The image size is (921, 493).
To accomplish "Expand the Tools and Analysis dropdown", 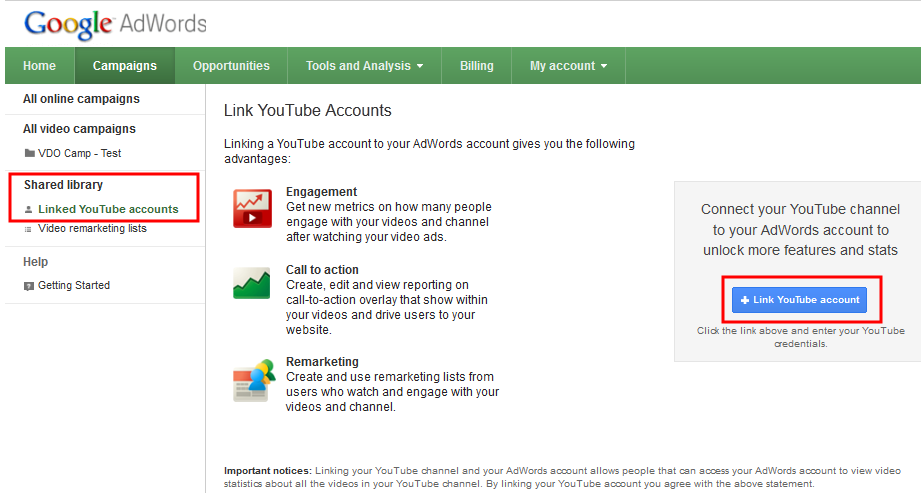I will click(x=364, y=66).
